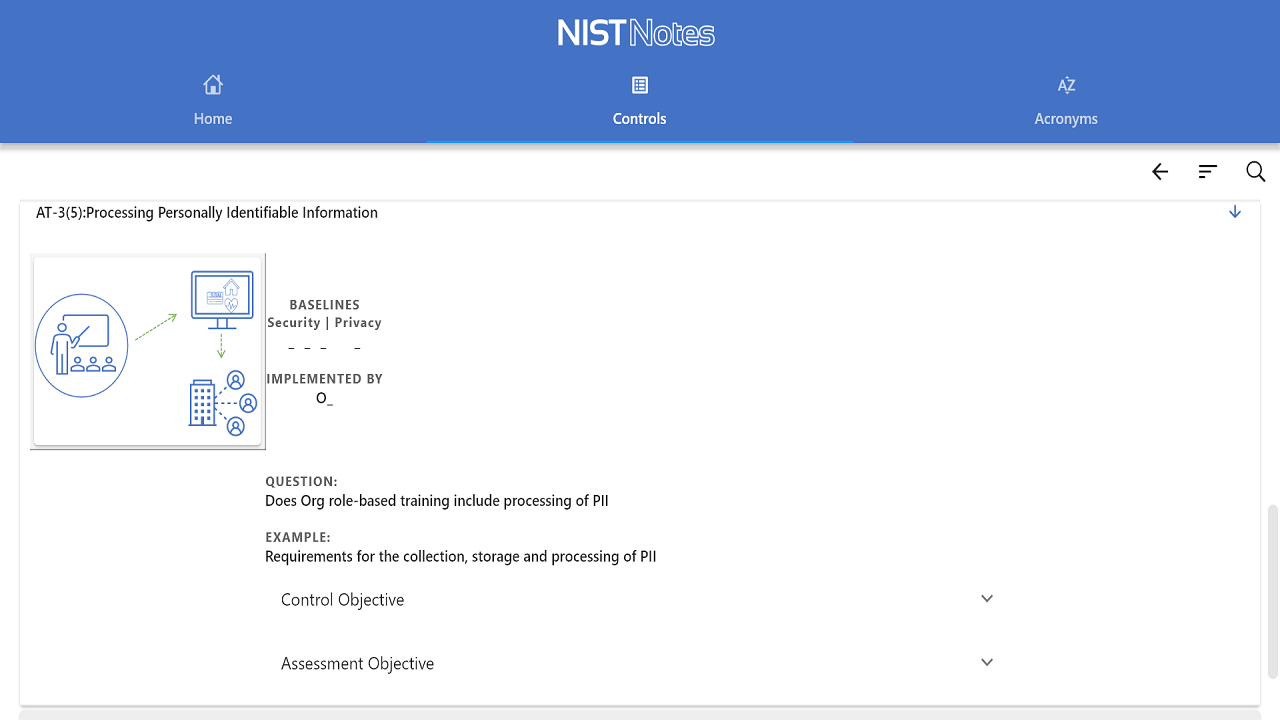Click the 'Requirements for the collection' example text

tap(461, 557)
